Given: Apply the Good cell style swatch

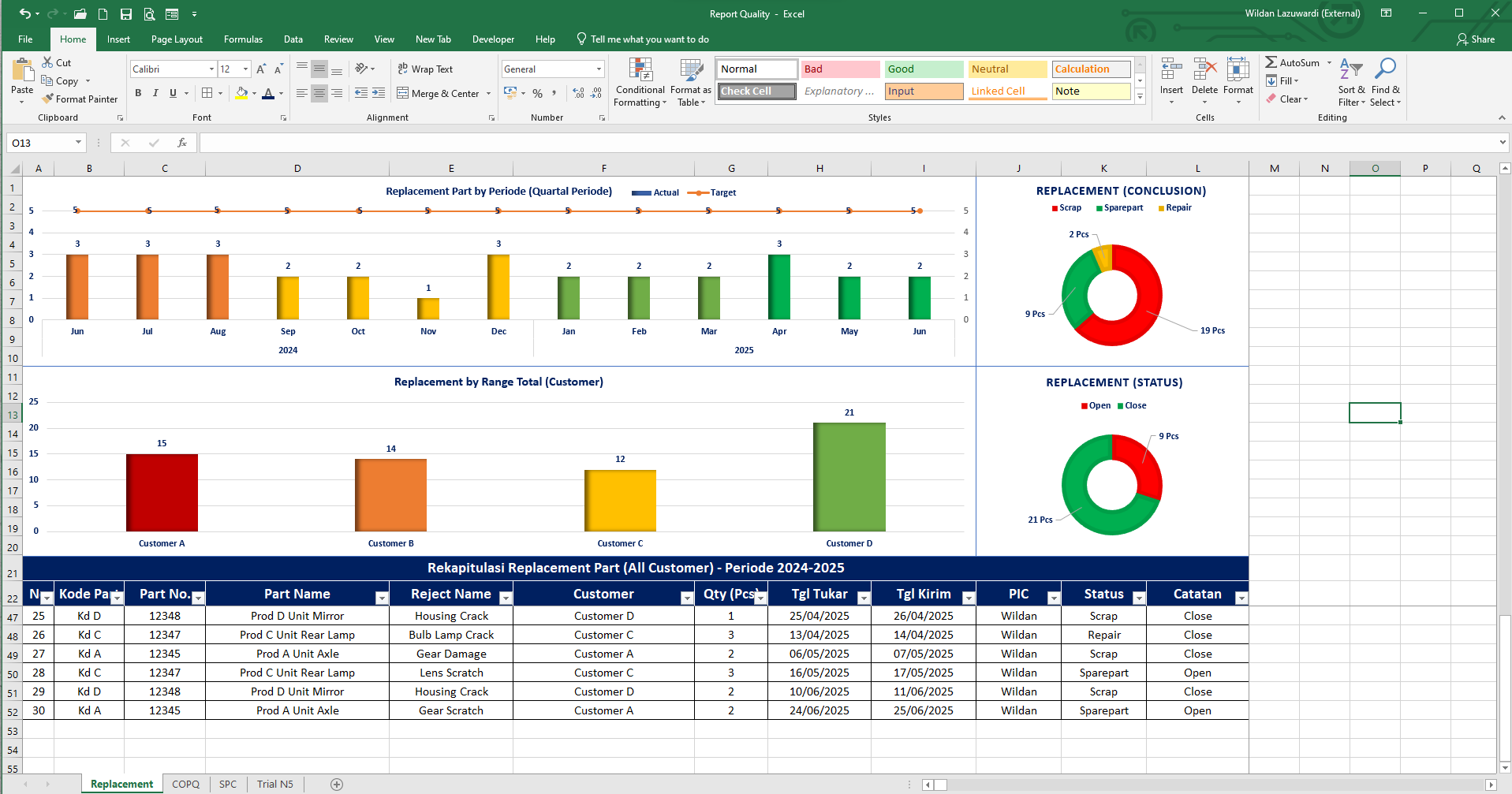Looking at the screenshot, I should (x=923, y=69).
